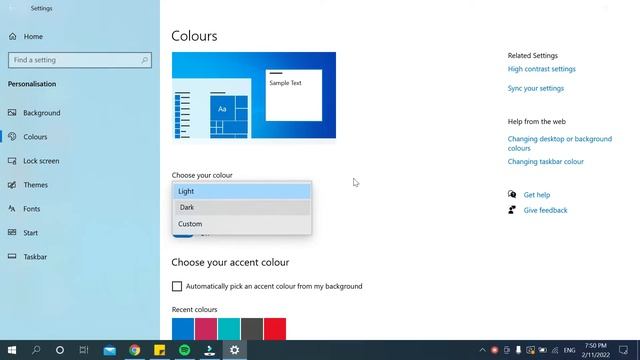Open Changing taskbar colour link
Image resolution: width=640 pixels, height=360 pixels.
(x=545, y=162)
